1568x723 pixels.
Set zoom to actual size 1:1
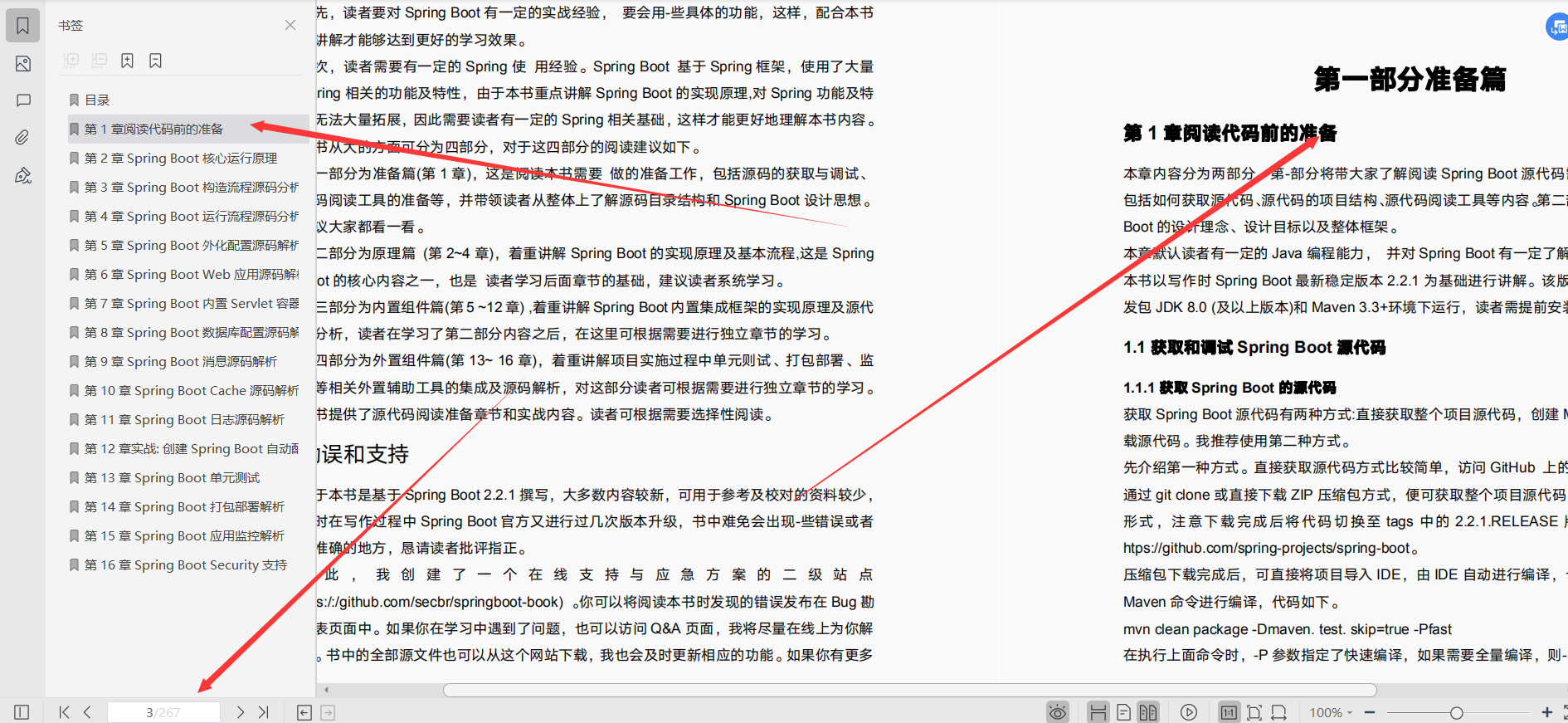click(x=1229, y=712)
